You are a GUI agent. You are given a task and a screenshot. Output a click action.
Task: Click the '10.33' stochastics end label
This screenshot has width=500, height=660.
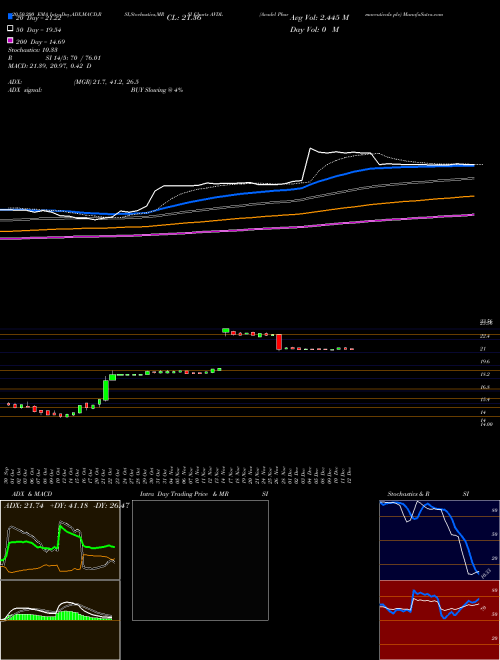(486, 573)
